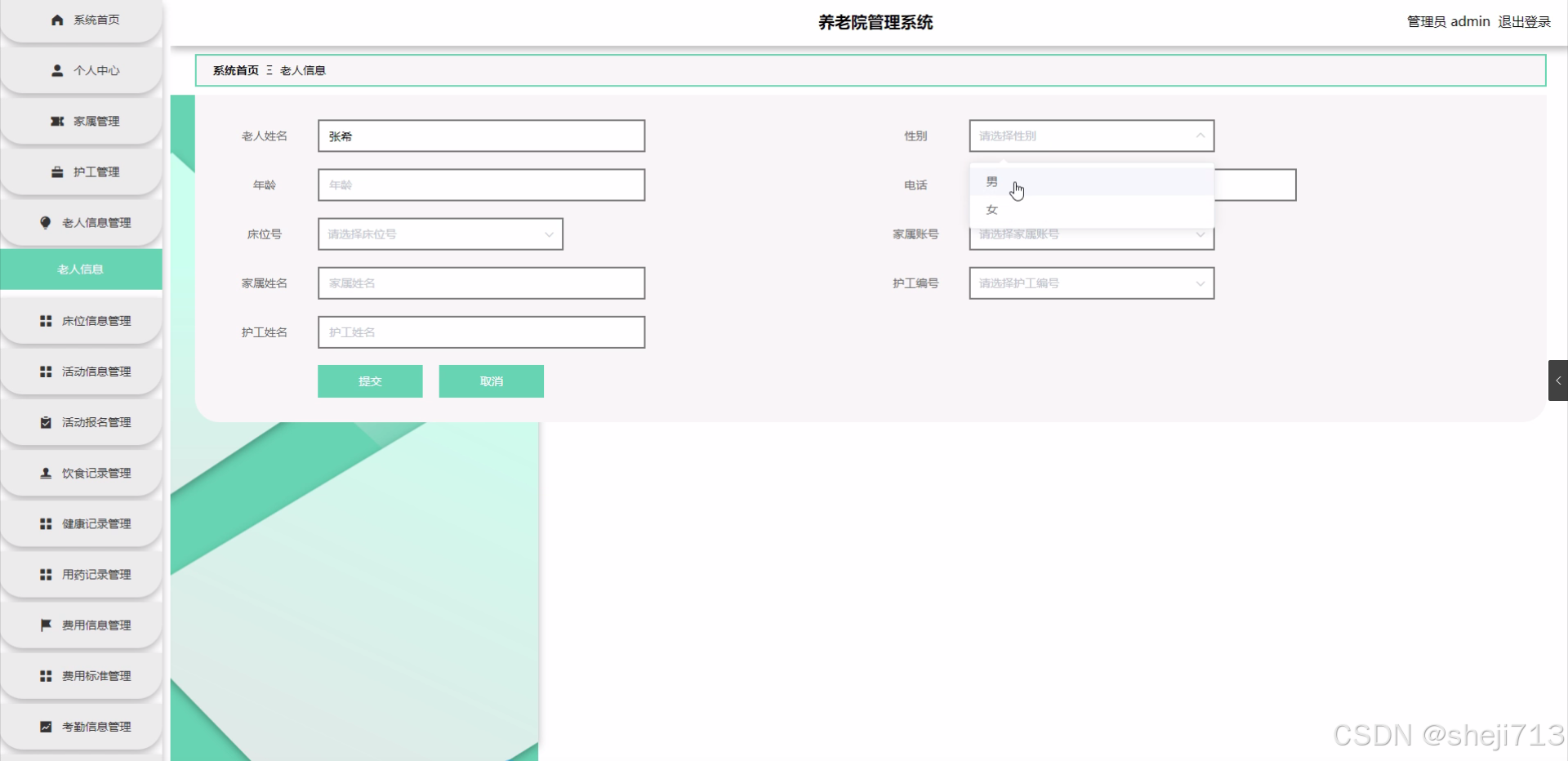Select the 床位信息管理 grid icon
Image resolution: width=1568 pixels, height=761 pixels.
45,320
